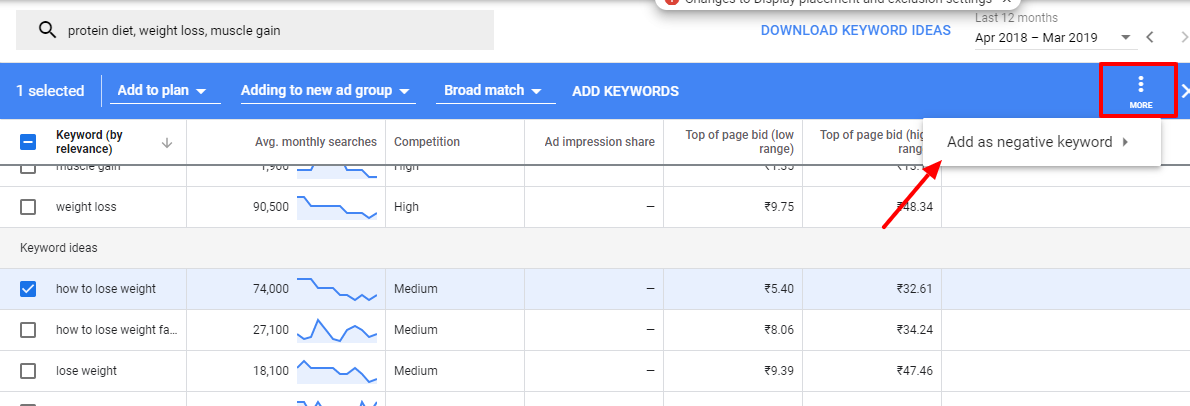Viewport: 1190px width, 406px height.
Task: Sort by keyword relevance arrow
Action: pos(168,142)
